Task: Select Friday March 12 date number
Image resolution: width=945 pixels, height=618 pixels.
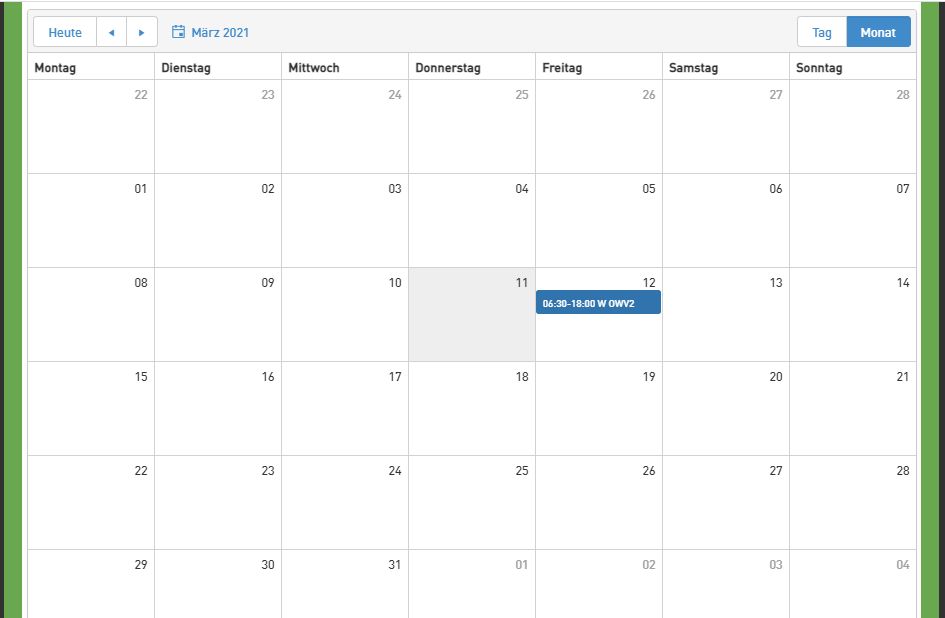Action: 648,283
